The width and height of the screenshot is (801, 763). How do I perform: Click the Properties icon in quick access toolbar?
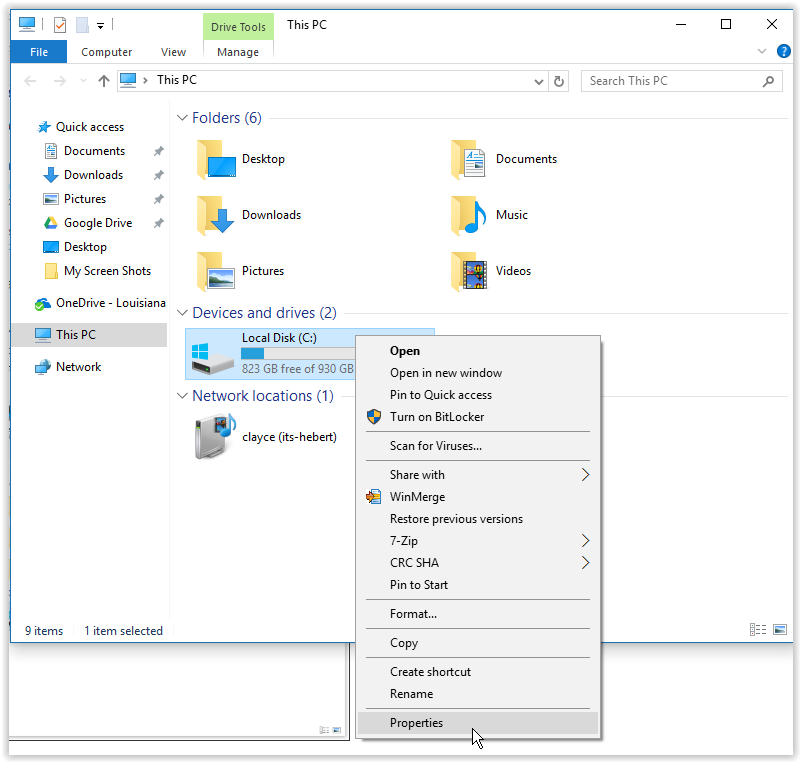click(x=60, y=25)
